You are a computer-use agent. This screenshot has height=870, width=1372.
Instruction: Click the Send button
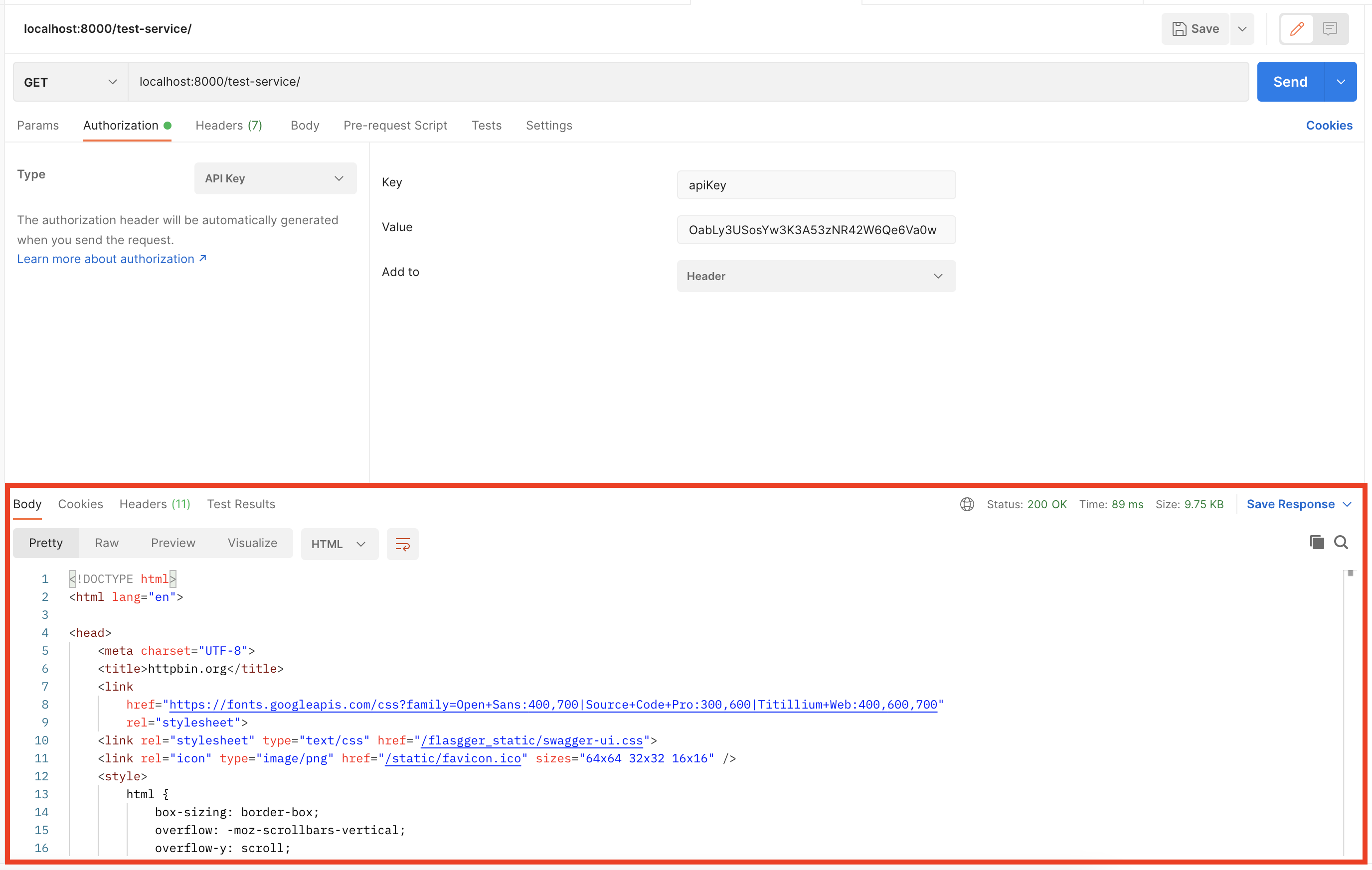(1290, 81)
